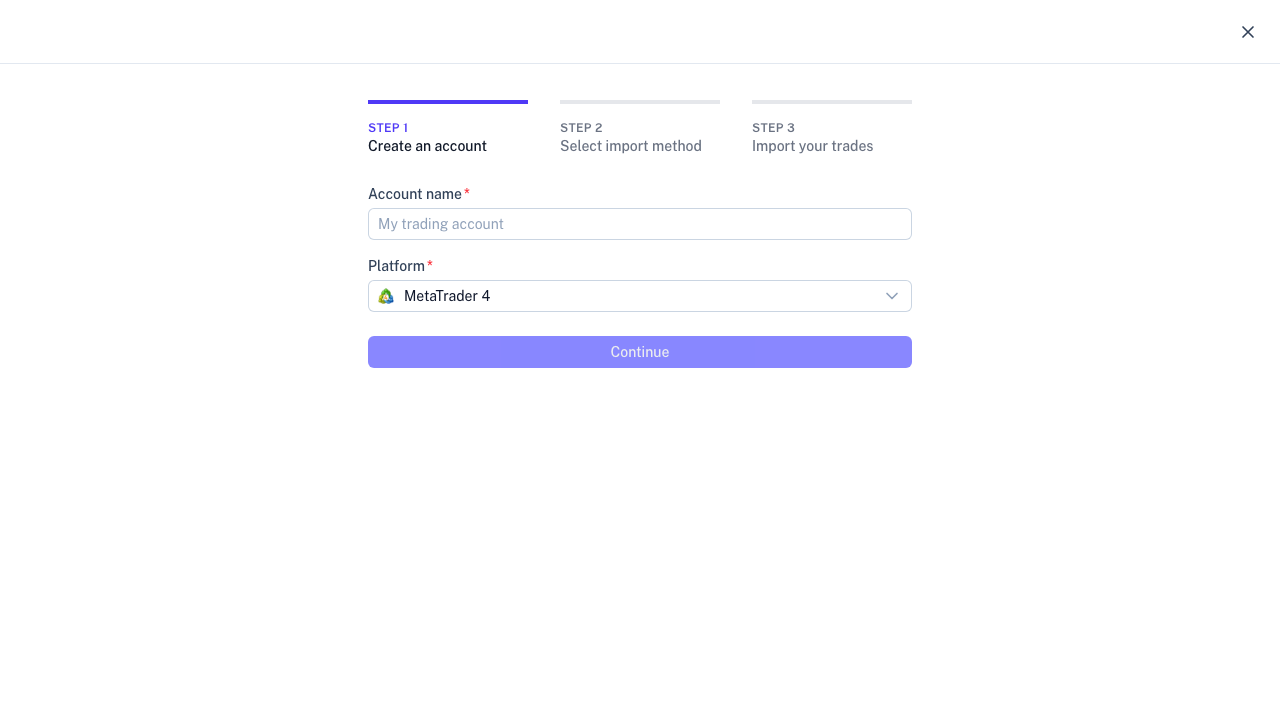Image resolution: width=1280 pixels, height=720 pixels.
Task: Click the Step 3 progress bar
Action: point(831,101)
